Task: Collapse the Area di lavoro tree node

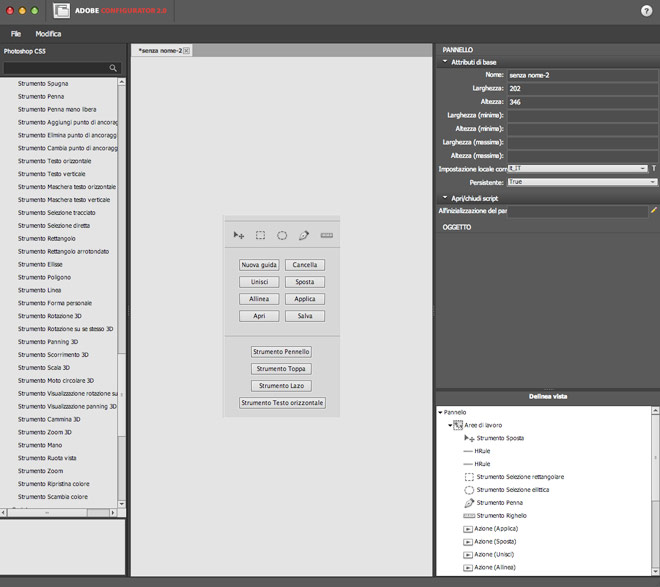Action: pyautogui.click(x=451, y=425)
